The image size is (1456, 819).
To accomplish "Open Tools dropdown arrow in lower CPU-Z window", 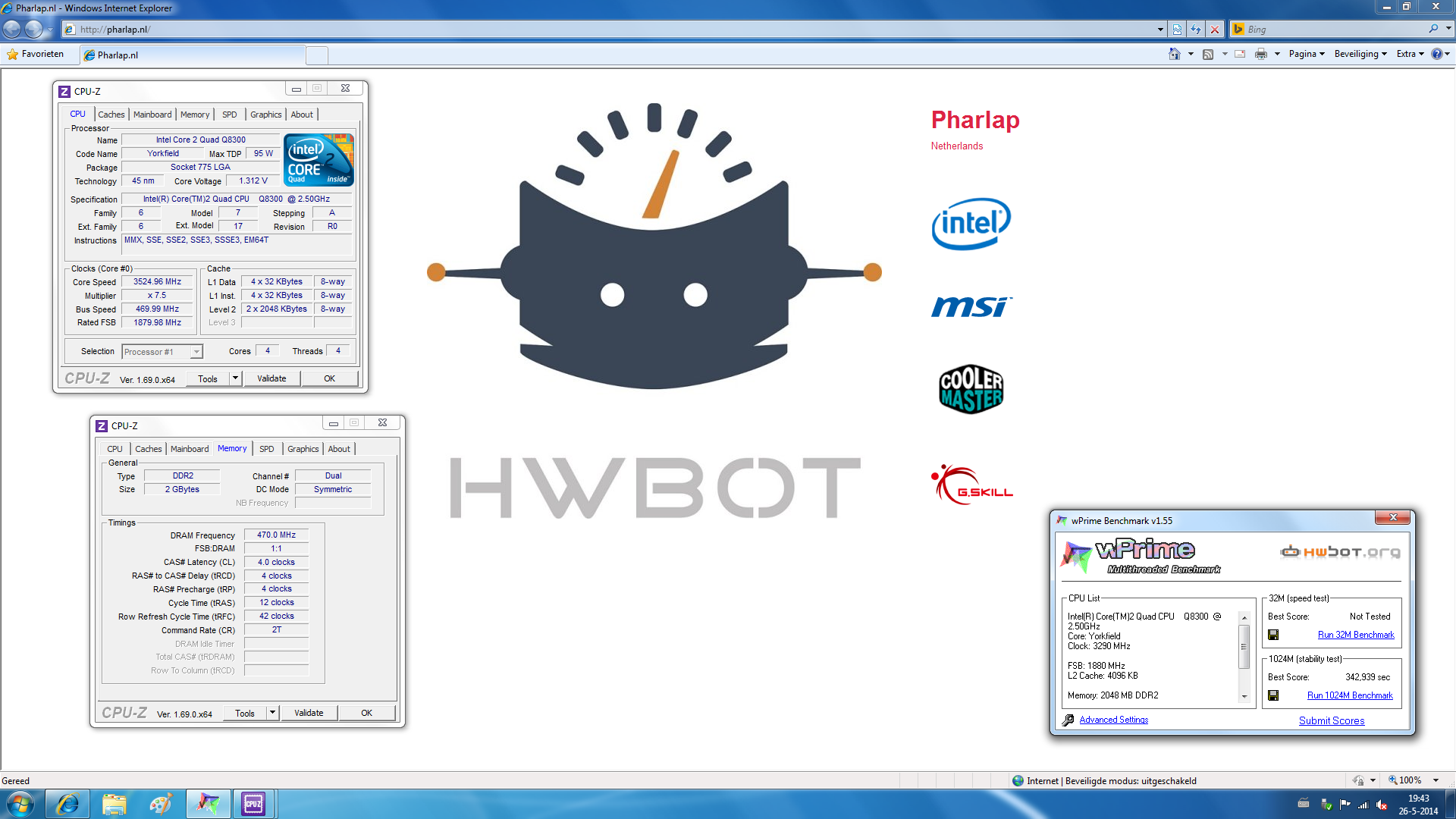I will click(272, 713).
